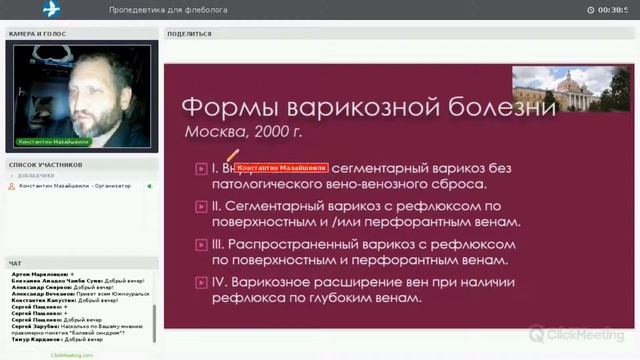Click the chat panel vertical scrollbar
The height and width of the screenshot is (360, 640).
click(x=154, y=324)
